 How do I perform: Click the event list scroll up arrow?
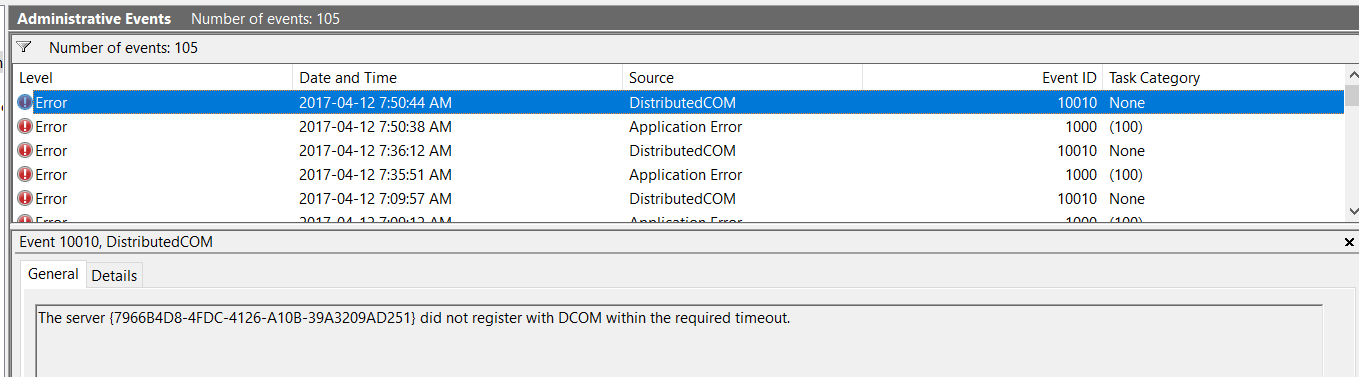tap(1352, 75)
